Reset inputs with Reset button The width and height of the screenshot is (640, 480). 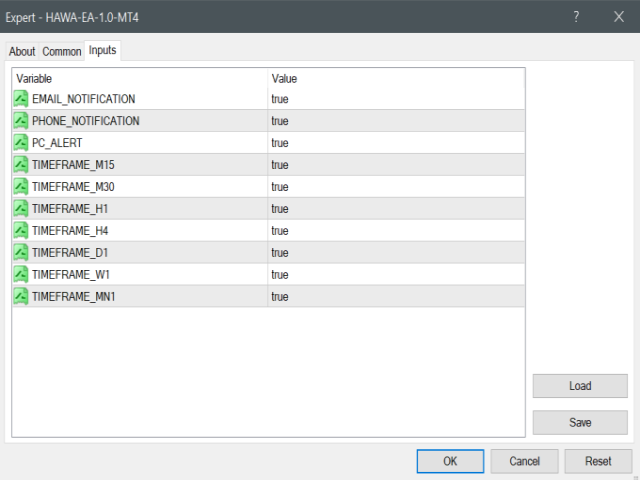598,461
